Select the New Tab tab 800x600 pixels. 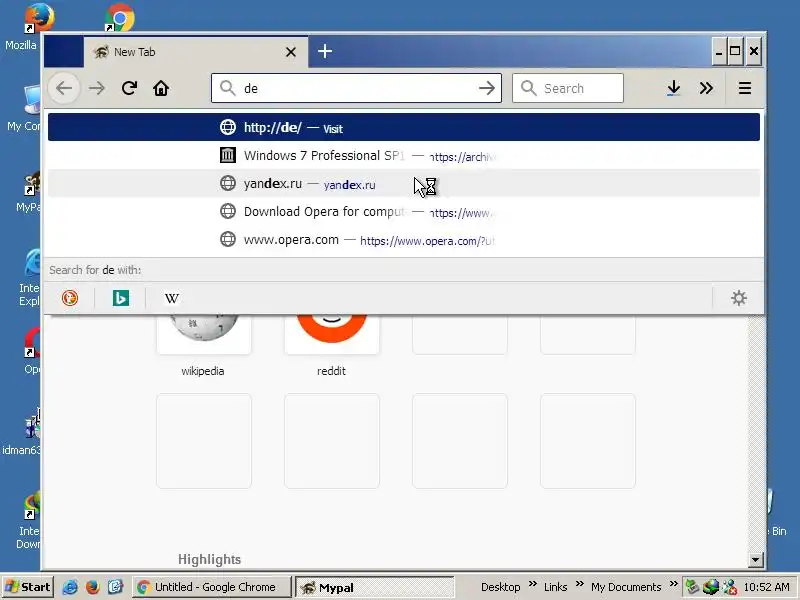[196, 52]
